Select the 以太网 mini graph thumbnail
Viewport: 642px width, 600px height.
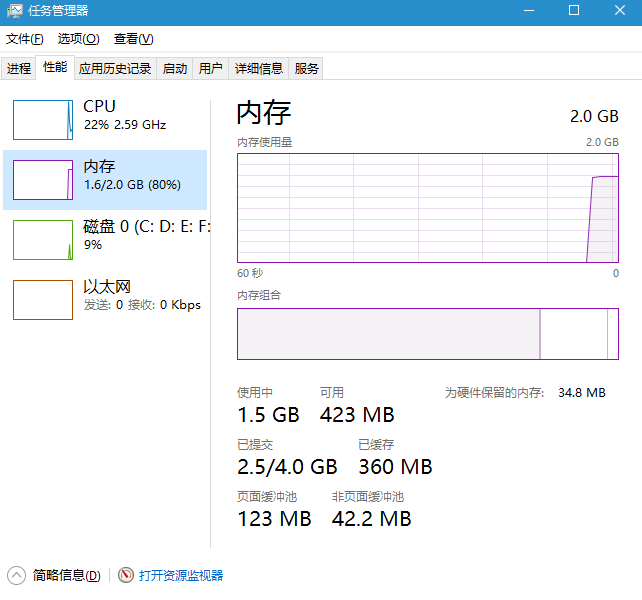(x=43, y=299)
